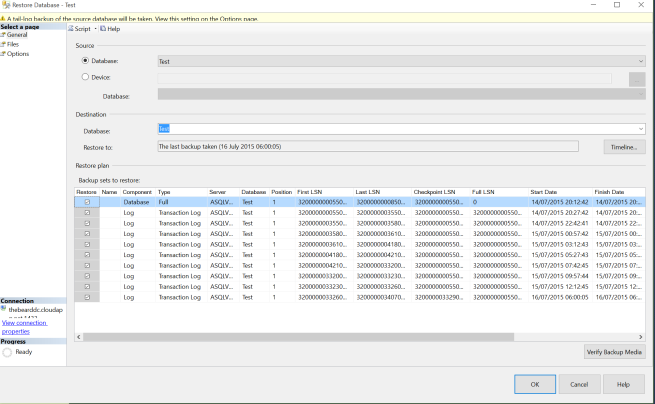The height and width of the screenshot is (404, 655).
Task: Select the Device source radio button
Action: click(84, 77)
